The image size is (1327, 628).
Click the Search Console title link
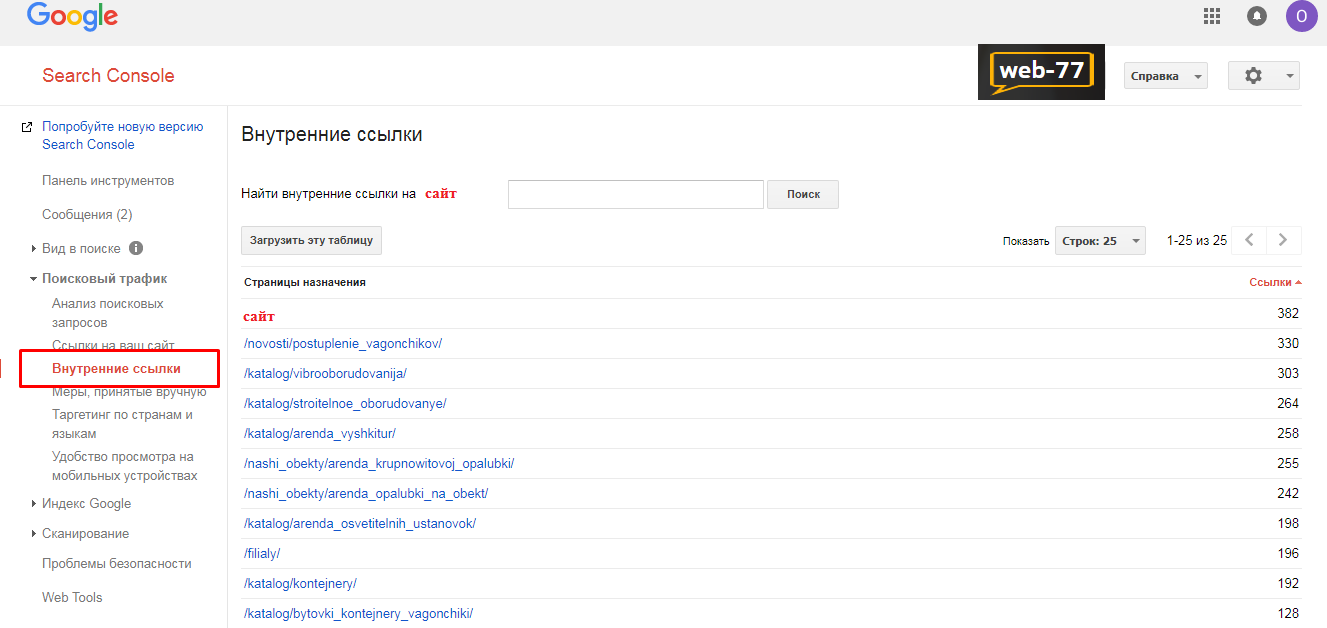click(x=108, y=75)
